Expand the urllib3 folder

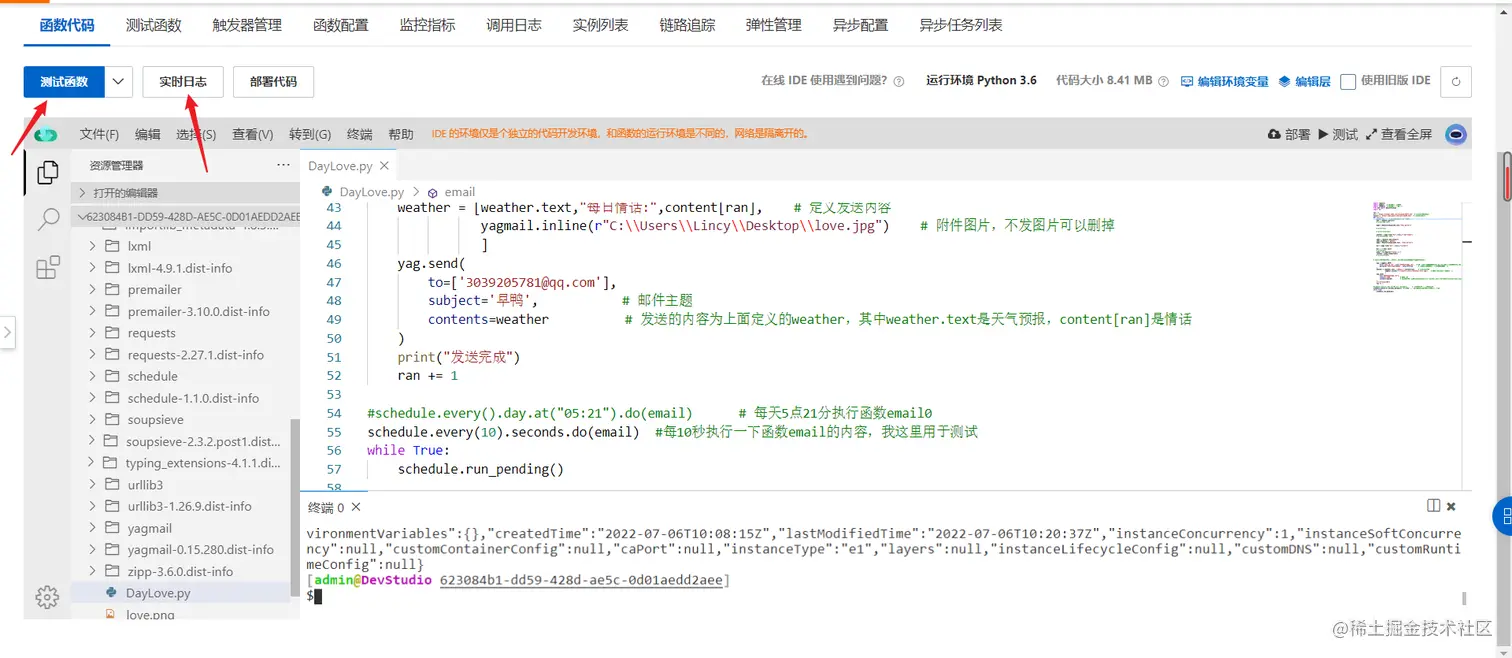click(145, 485)
